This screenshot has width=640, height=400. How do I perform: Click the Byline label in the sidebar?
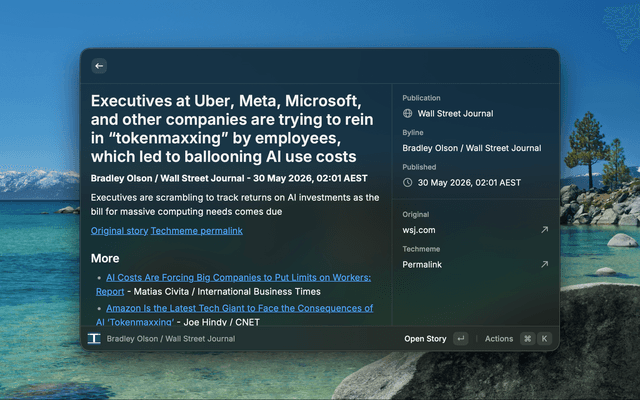pos(413,133)
